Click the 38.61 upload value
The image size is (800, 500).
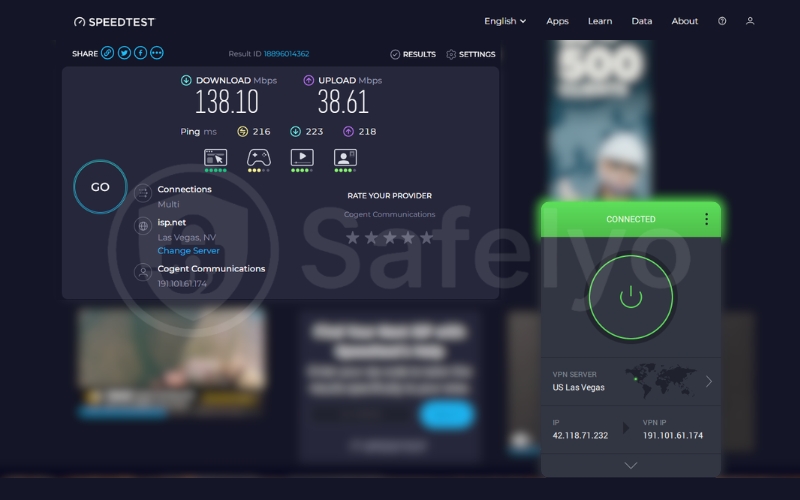[343, 102]
